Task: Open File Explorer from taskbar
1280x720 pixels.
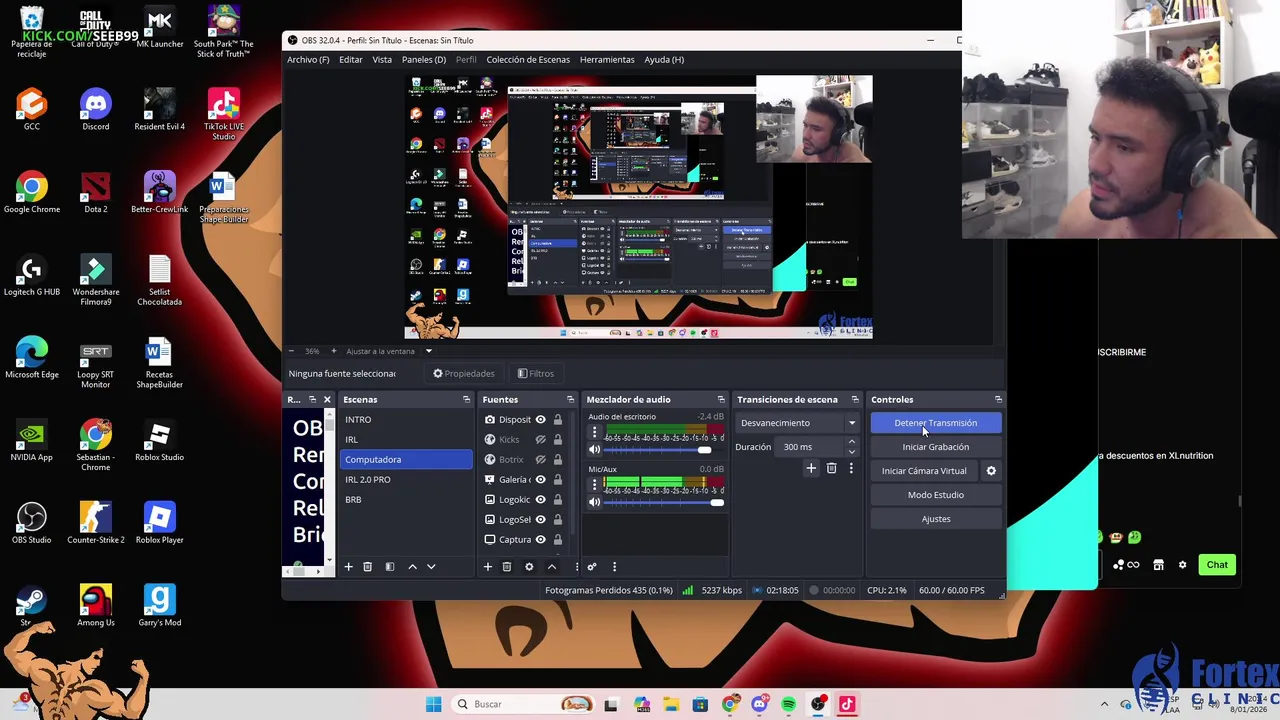Action: coord(670,704)
